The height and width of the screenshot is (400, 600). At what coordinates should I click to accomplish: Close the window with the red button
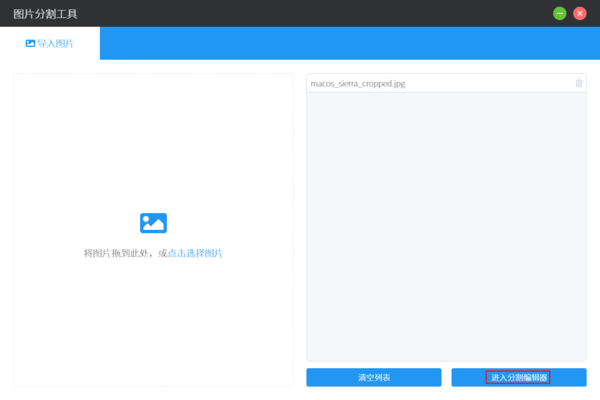click(x=580, y=13)
